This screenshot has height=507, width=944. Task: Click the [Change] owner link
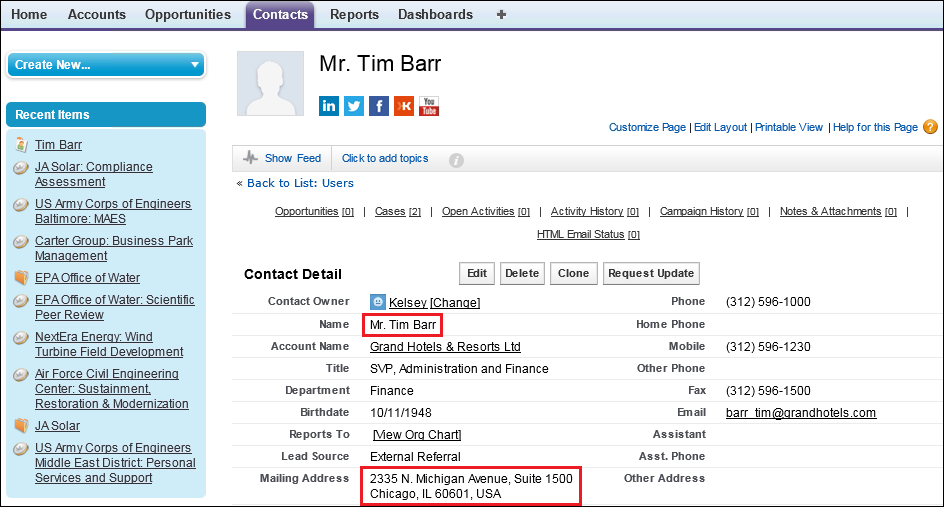(455, 302)
